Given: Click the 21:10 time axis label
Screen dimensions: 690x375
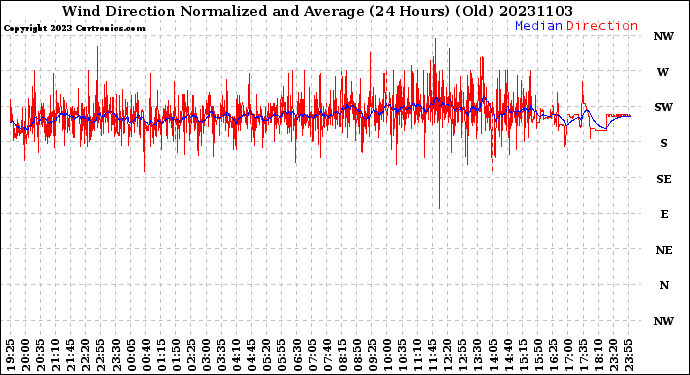Looking at the screenshot, I should (x=55, y=355).
